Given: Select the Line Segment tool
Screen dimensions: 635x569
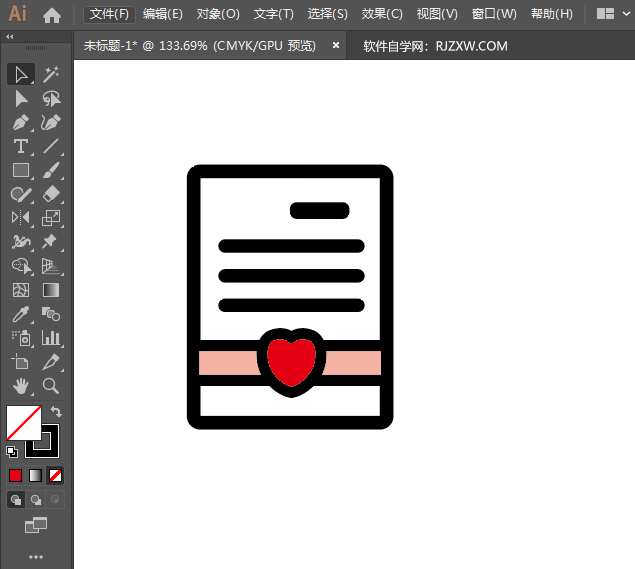Looking at the screenshot, I should (x=51, y=146).
